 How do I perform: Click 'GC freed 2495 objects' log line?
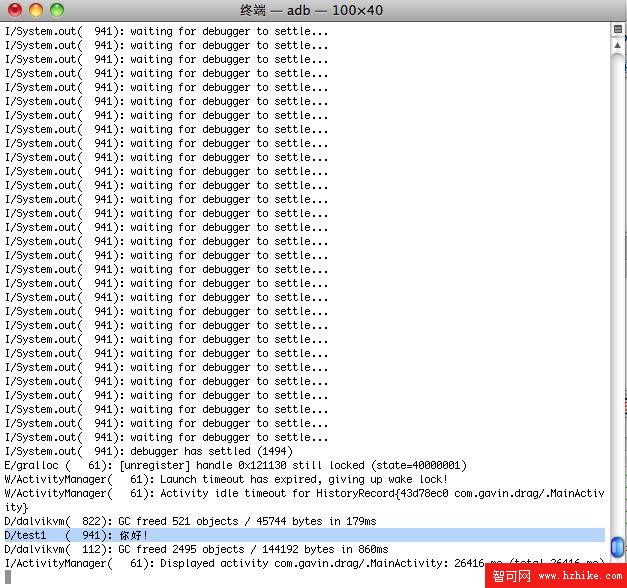[196, 549]
